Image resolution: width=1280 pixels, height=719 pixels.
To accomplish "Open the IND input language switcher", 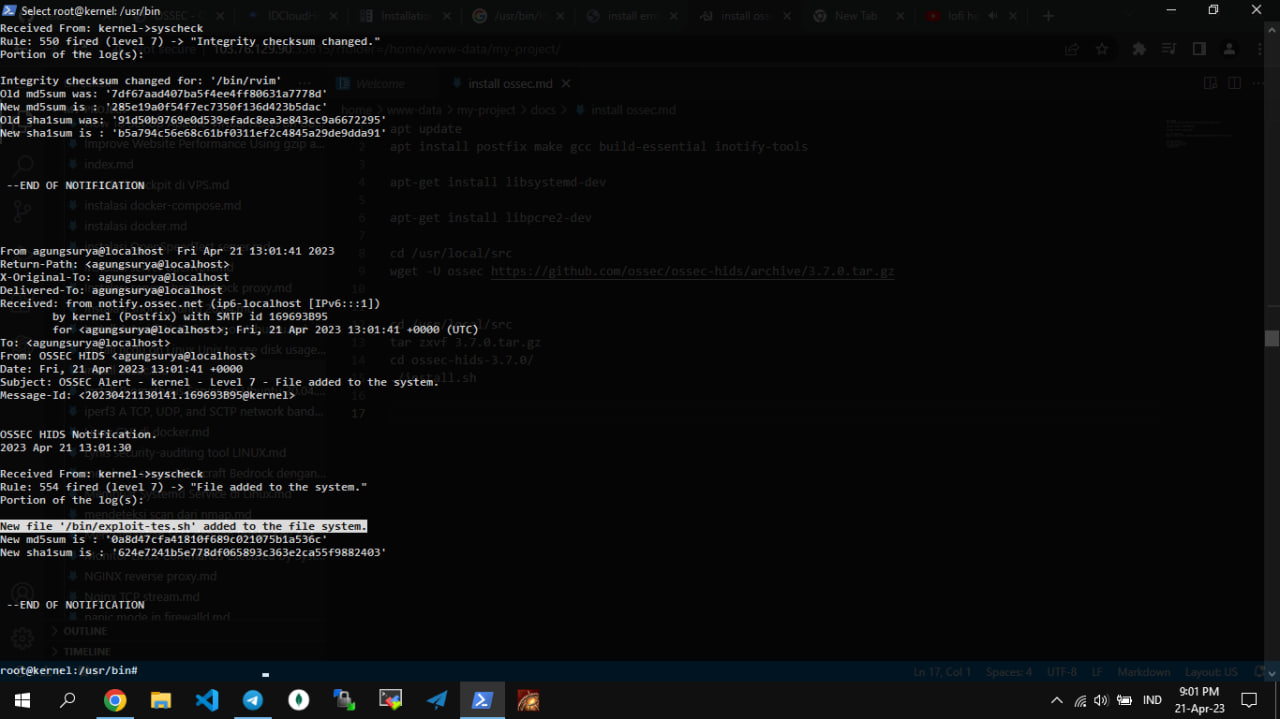I will click(1152, 700).
